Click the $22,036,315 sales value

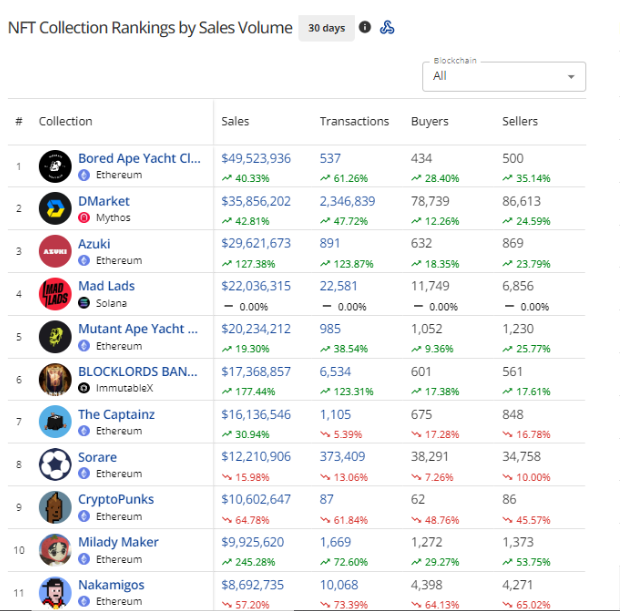256,286
